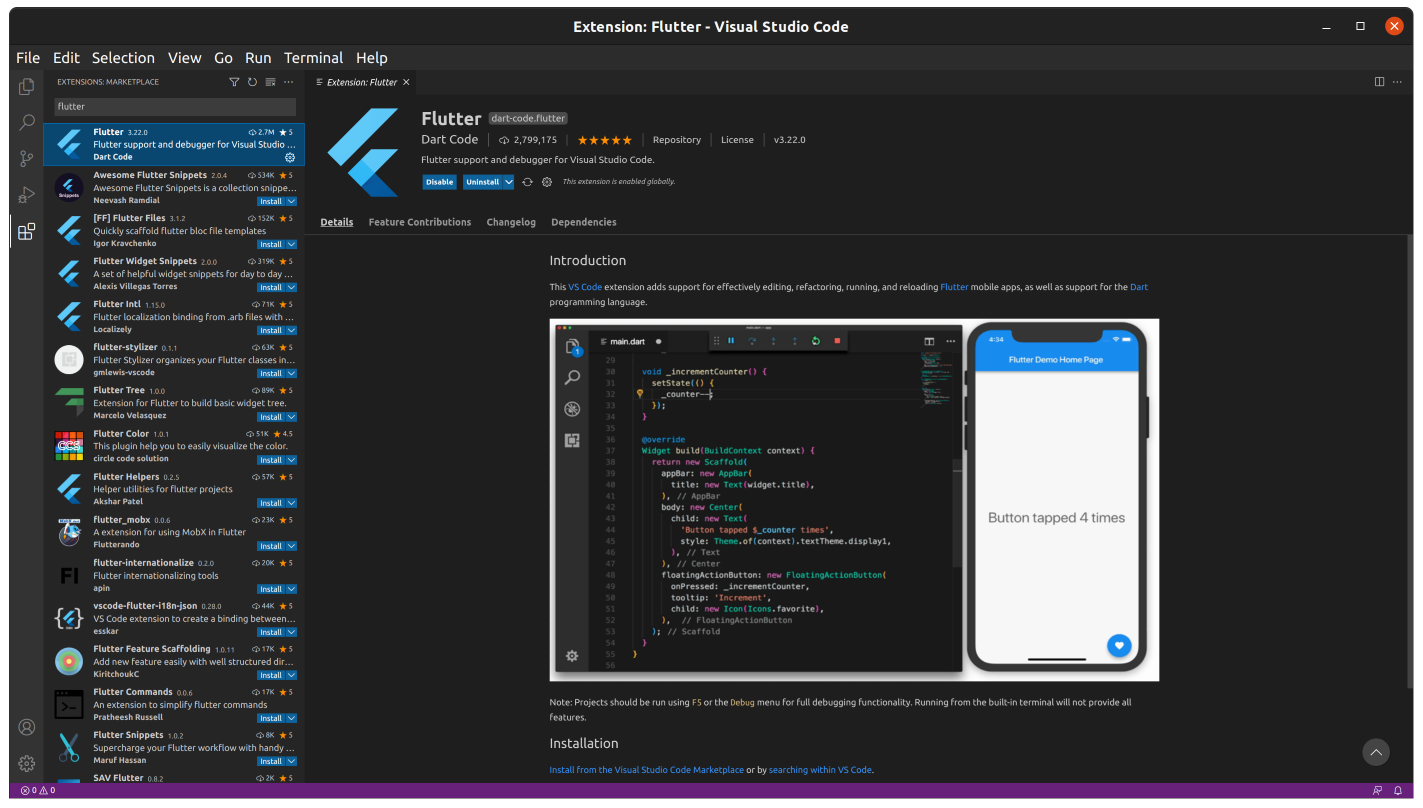Uninstall the Flutter extension
Viewport: 1423px width, 808px height.
(483, 182)
